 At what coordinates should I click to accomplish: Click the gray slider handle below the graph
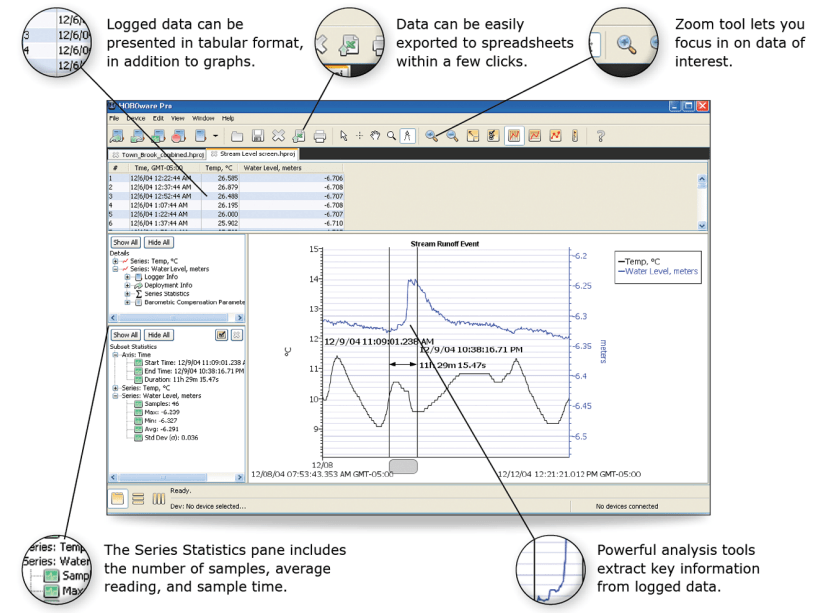404,466
